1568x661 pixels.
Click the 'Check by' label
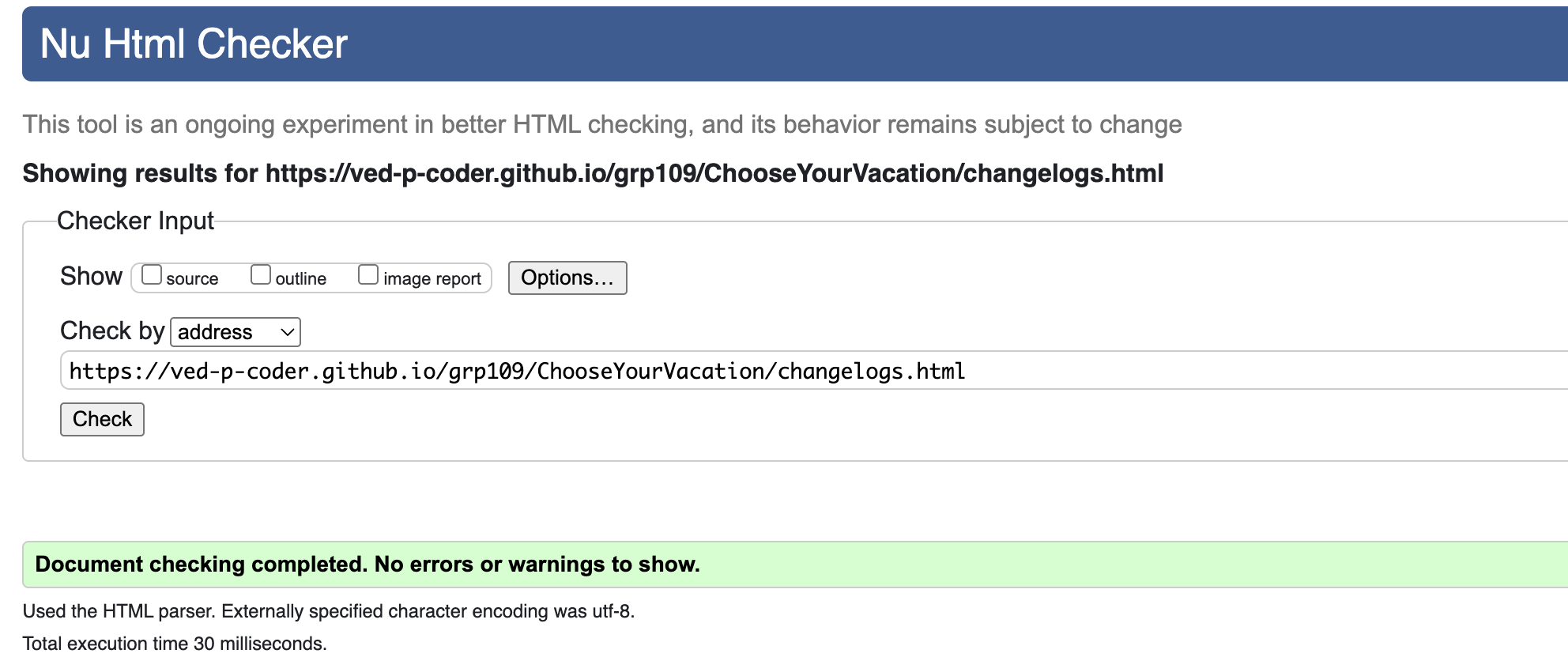[x=112, y=330]
